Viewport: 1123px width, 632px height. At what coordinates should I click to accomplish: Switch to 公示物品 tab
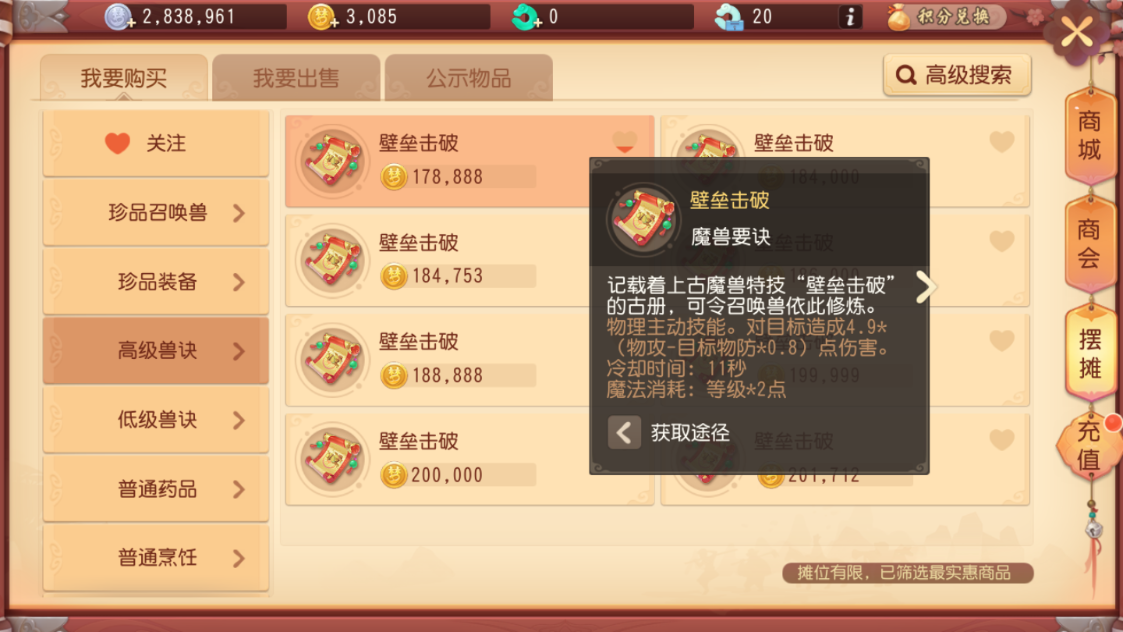coord(468,77)
